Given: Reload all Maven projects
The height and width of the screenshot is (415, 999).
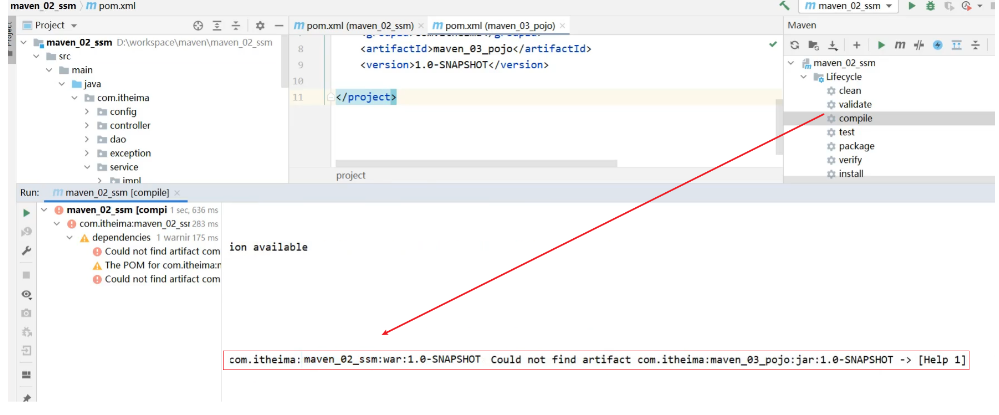Looking at the screenshot, I should pos(794,45).
